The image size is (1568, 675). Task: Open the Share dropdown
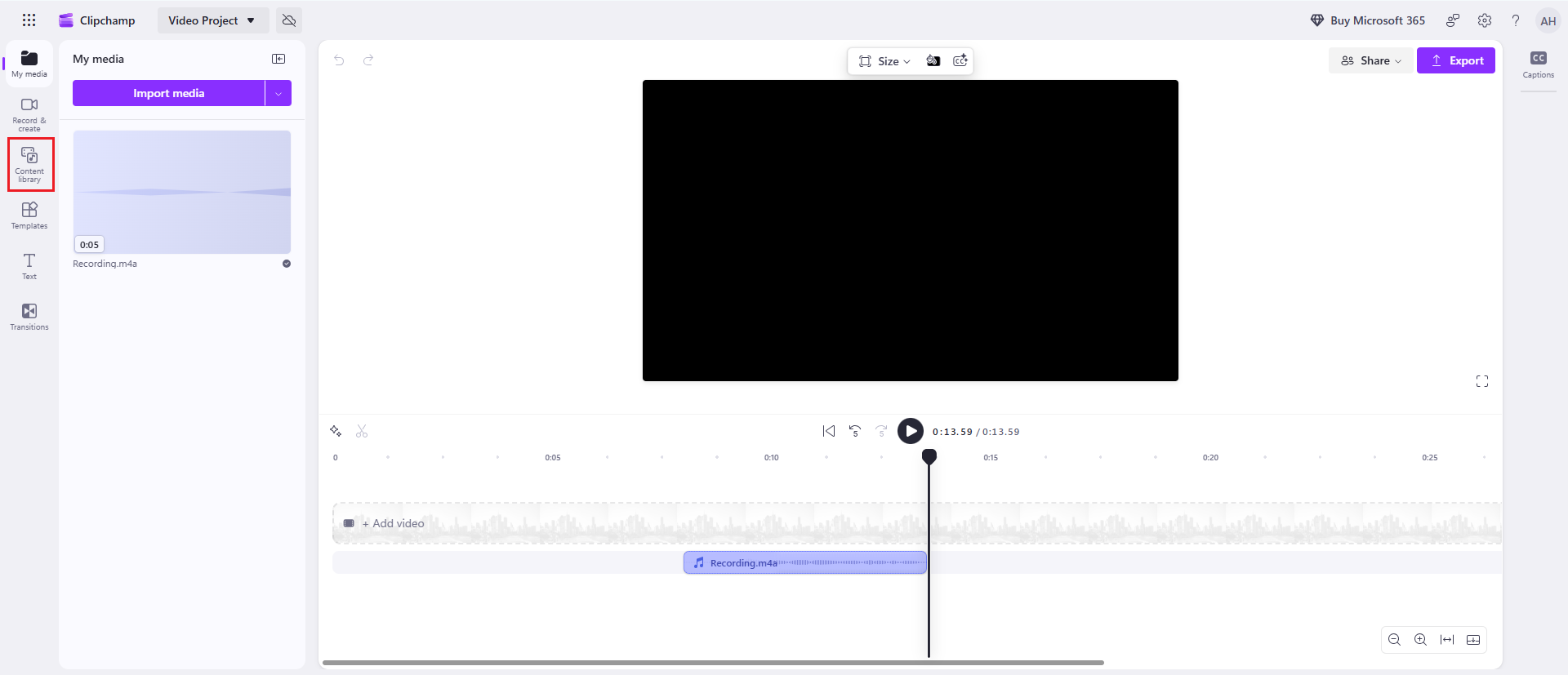tap(1371, 60)
